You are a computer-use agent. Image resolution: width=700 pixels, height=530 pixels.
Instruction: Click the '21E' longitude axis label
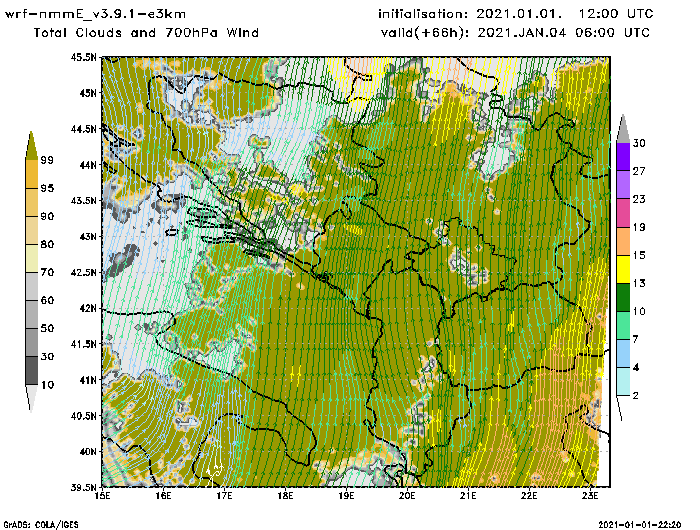coord(468,496)
